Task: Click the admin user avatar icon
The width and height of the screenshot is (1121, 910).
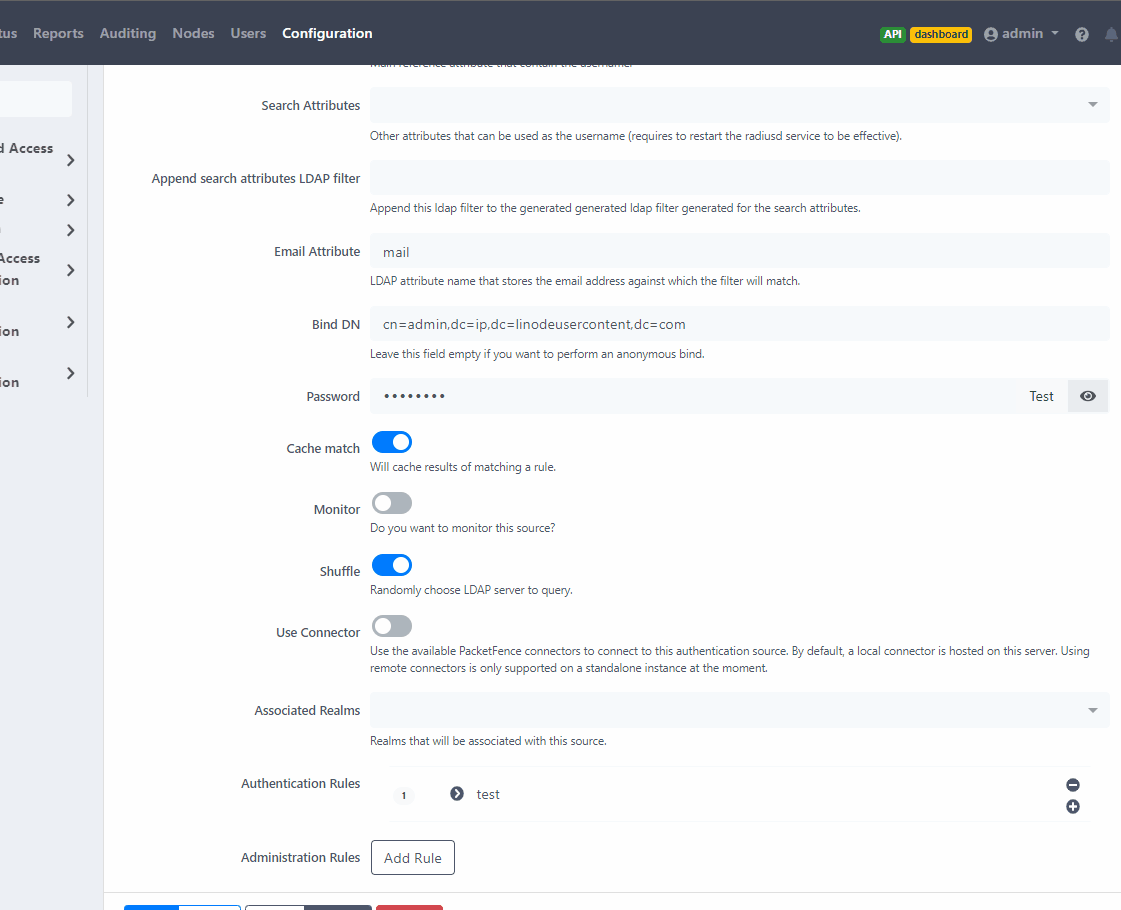Action: click(989, 33)
